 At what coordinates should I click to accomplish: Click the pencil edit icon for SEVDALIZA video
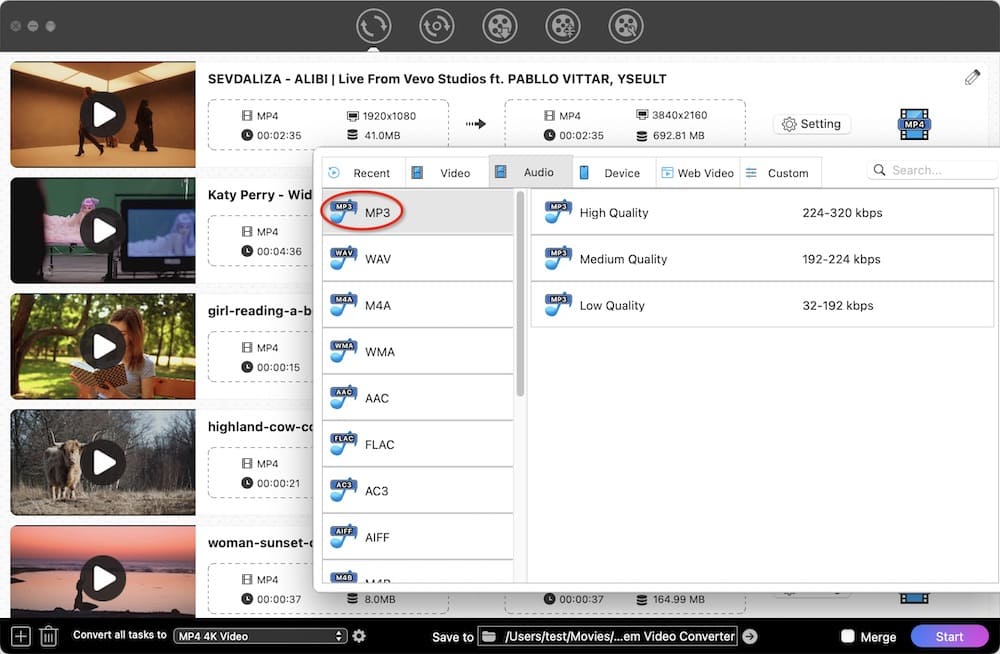(x=971, y=76)
